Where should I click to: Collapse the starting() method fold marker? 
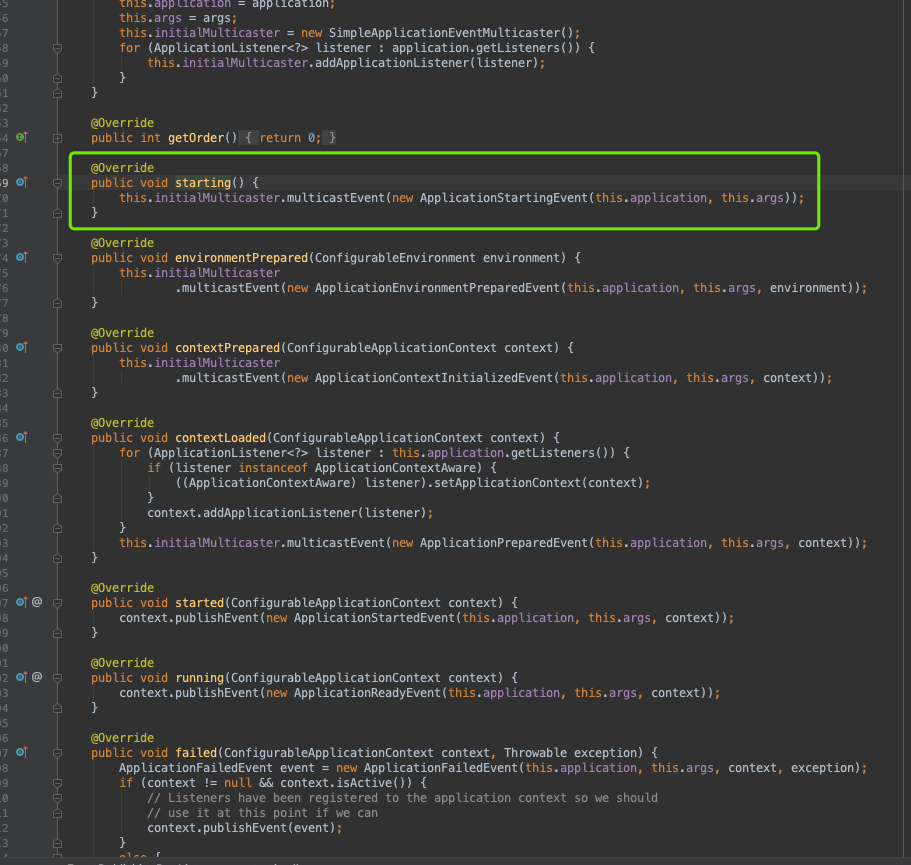coord(58,183)
